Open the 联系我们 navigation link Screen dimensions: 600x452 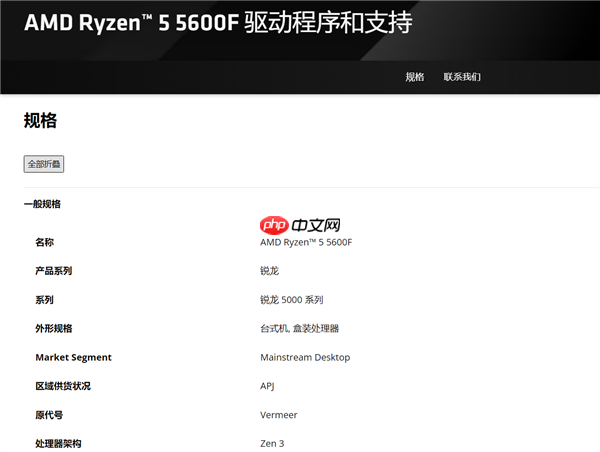coord(462,77)
